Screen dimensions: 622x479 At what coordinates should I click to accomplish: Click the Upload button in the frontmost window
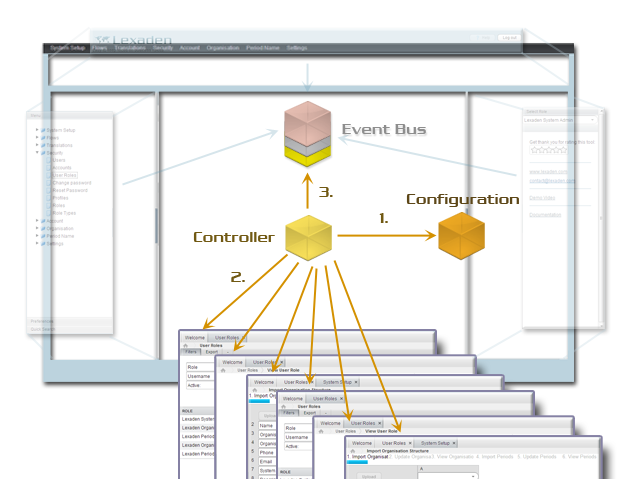tap(369, 476)
